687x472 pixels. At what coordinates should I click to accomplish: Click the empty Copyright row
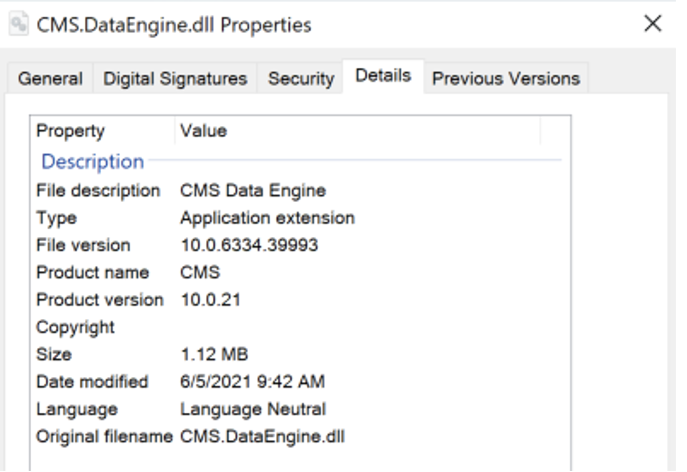pyautogui.click(x=75, y=327)
